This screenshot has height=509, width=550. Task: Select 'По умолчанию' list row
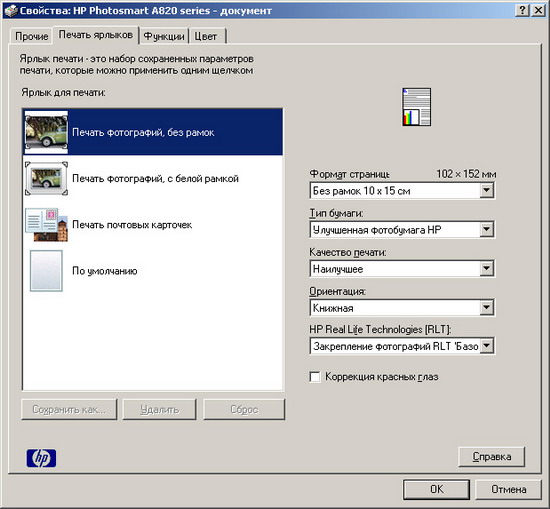coord(153,271)
